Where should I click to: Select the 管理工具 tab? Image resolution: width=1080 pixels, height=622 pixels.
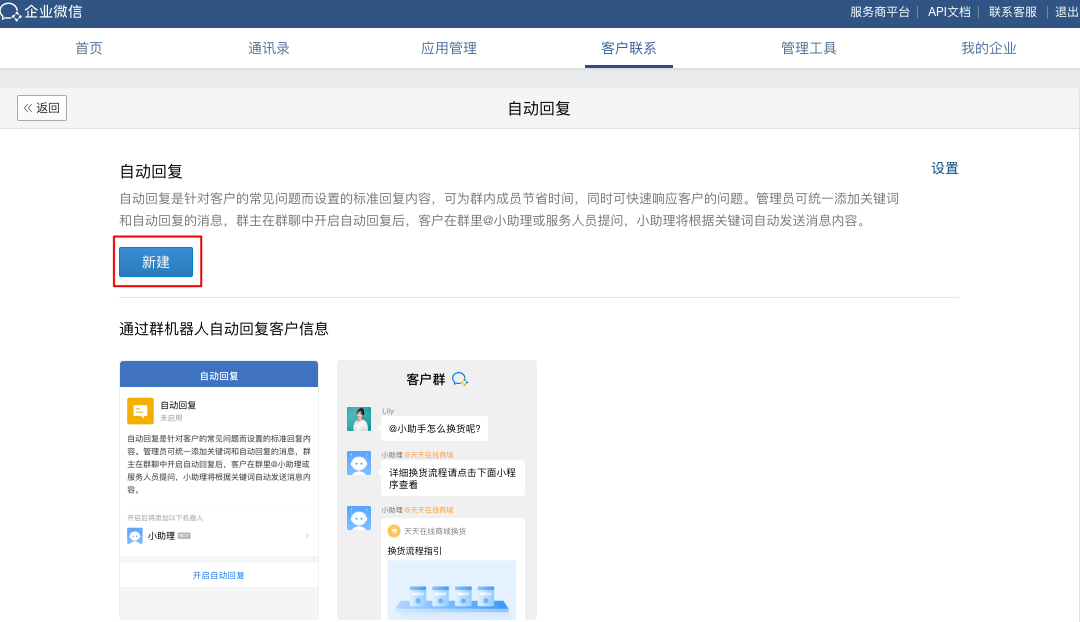(x=809, y=48)
